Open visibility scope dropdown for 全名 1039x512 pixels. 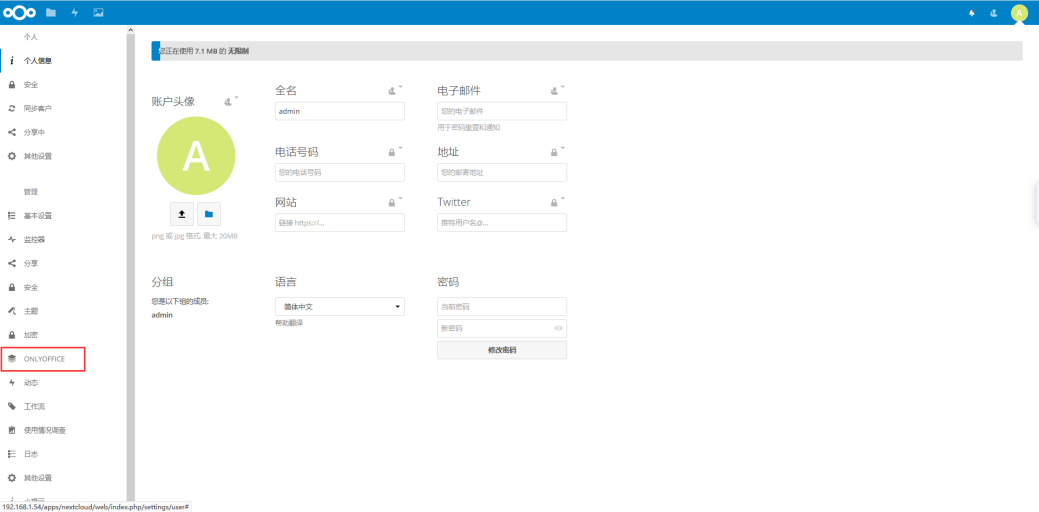(x=395, y=90)
